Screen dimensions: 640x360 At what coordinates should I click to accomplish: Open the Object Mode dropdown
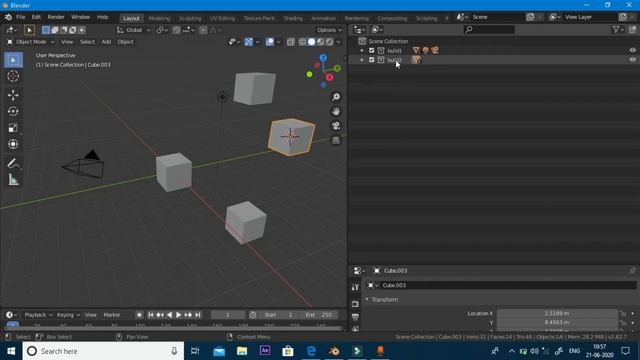31,42
